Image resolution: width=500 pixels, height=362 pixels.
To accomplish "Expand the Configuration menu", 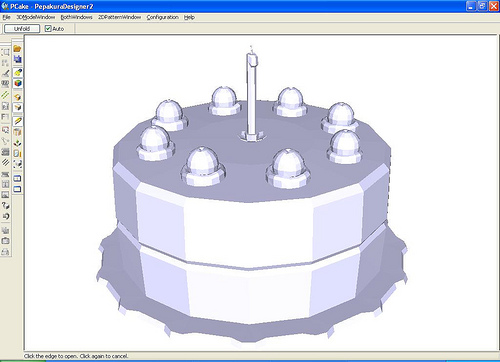I will click(x=162, y=17).
